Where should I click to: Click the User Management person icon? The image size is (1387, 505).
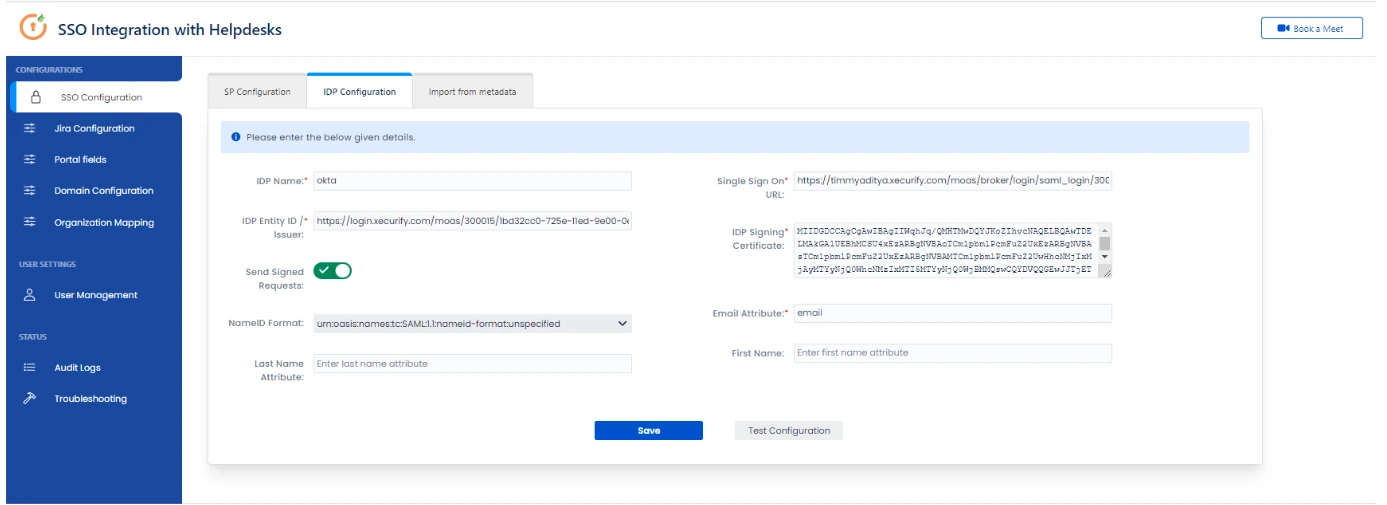[x=30, y=295]
